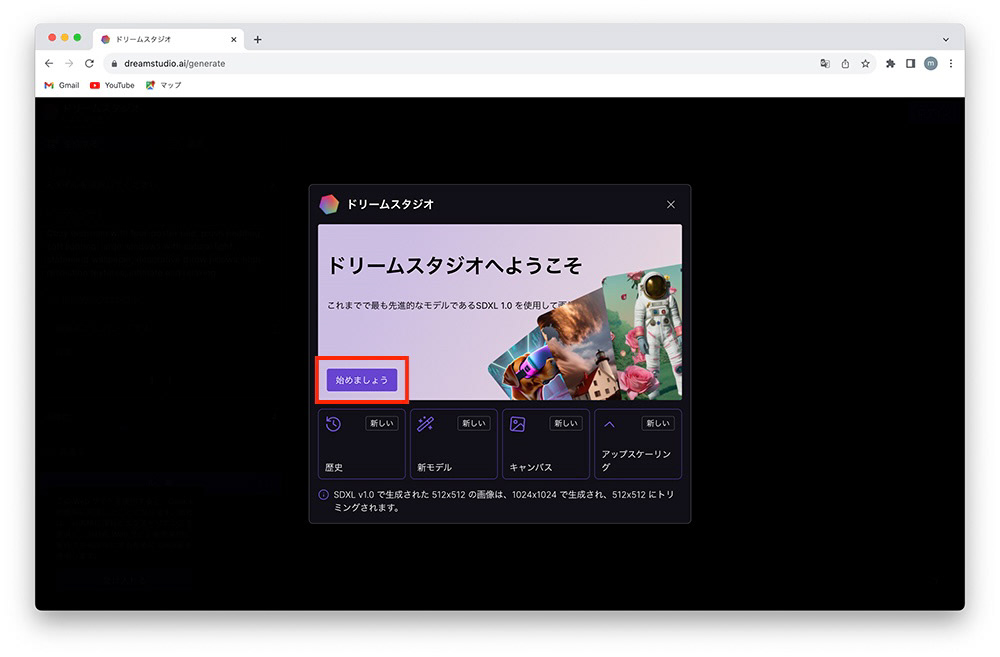Close the ドリームスタジオ browser tab

pyautogui.click(x=233, y=40)
